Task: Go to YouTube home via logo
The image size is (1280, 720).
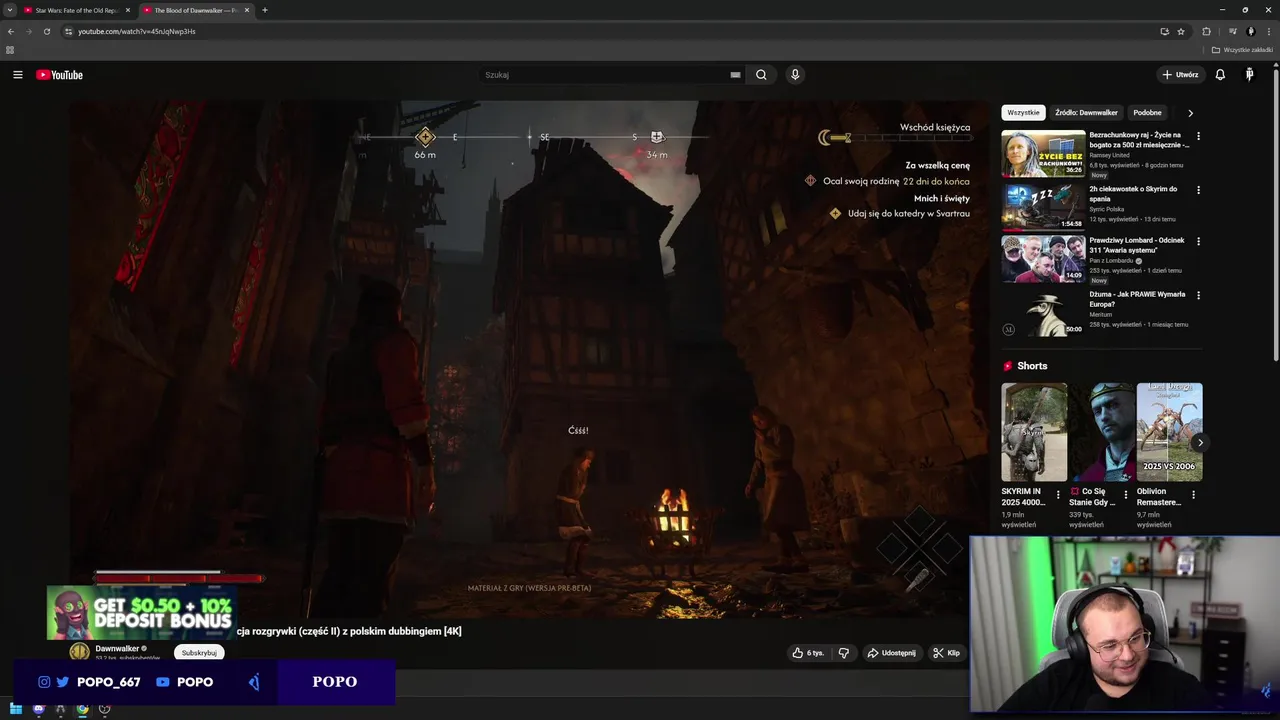Action: click(59, 75)
